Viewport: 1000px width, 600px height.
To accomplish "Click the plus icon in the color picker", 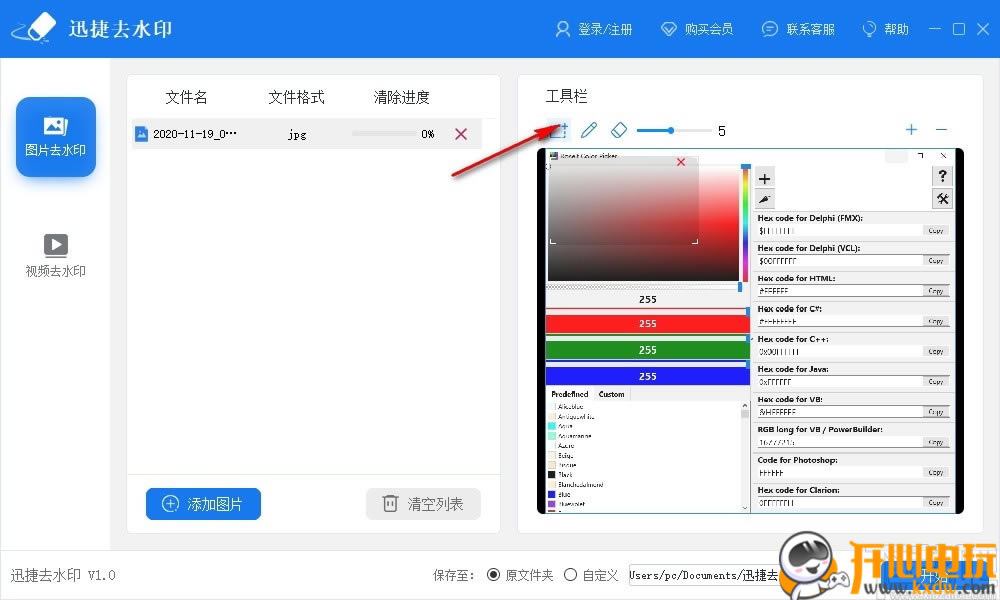I will pos(764,178).
